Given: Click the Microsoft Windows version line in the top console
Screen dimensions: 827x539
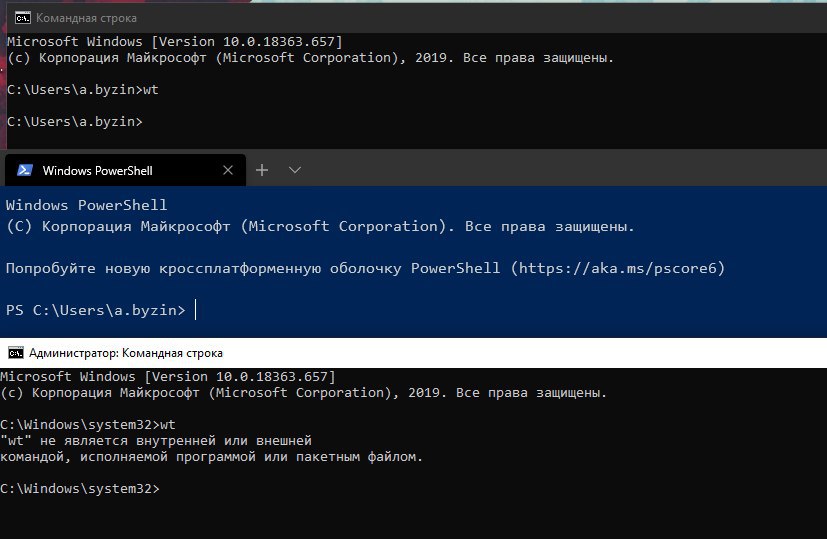Looking at the screenshot, I should (175, 42).
